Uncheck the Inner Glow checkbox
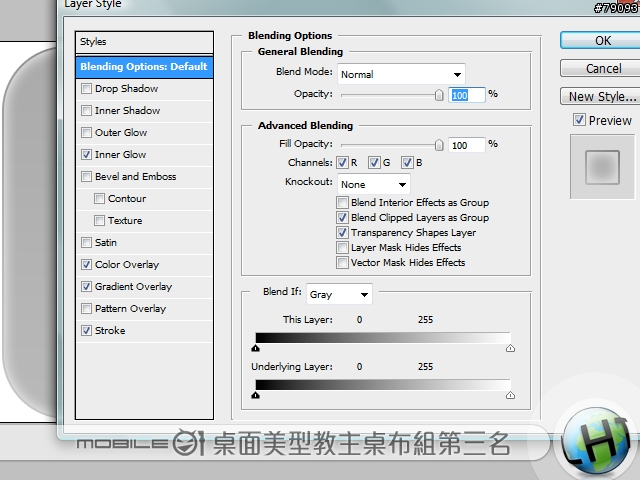 [86, 155]
